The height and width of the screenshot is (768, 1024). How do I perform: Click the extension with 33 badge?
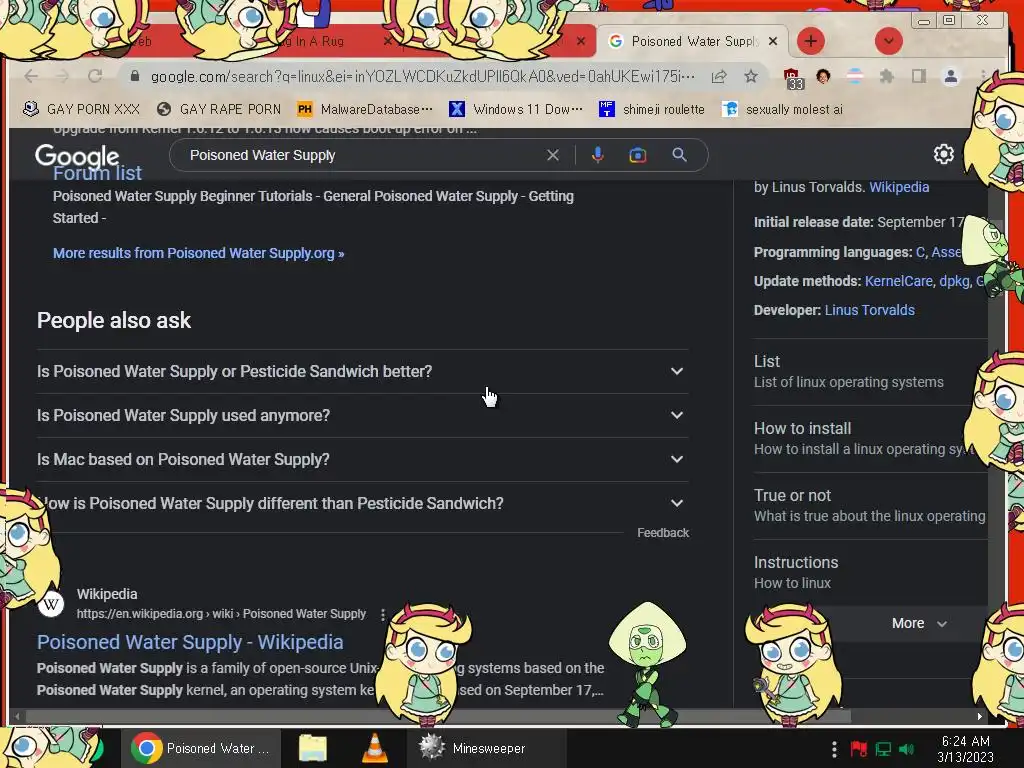click(793, 78)
